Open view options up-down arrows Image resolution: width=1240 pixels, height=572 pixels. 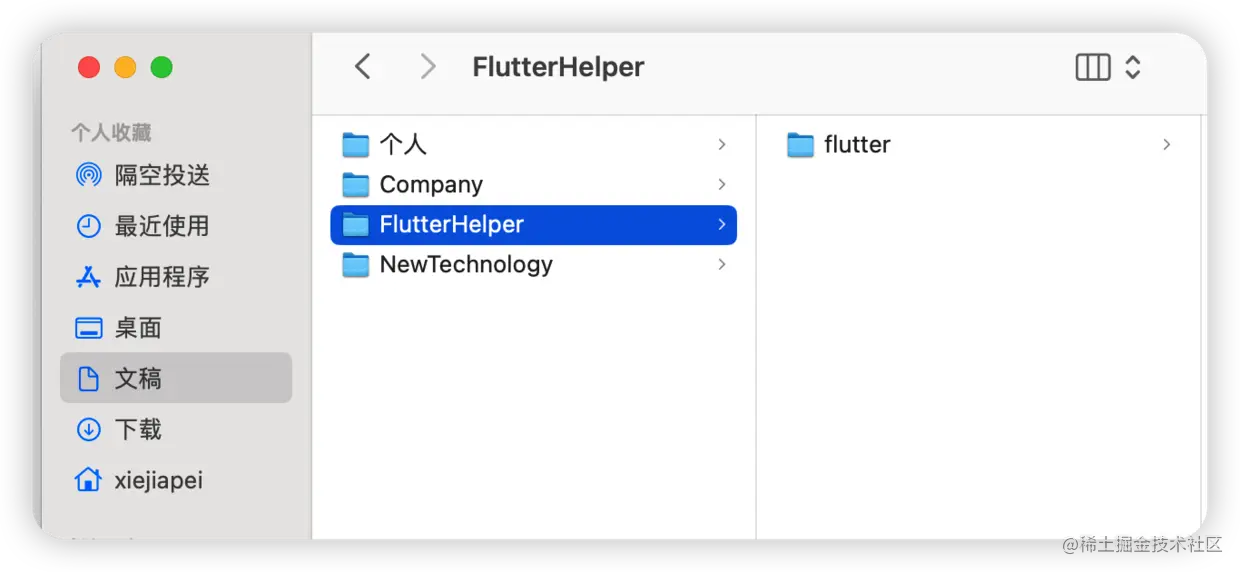pyautogui.click(x=1133, y=67)
